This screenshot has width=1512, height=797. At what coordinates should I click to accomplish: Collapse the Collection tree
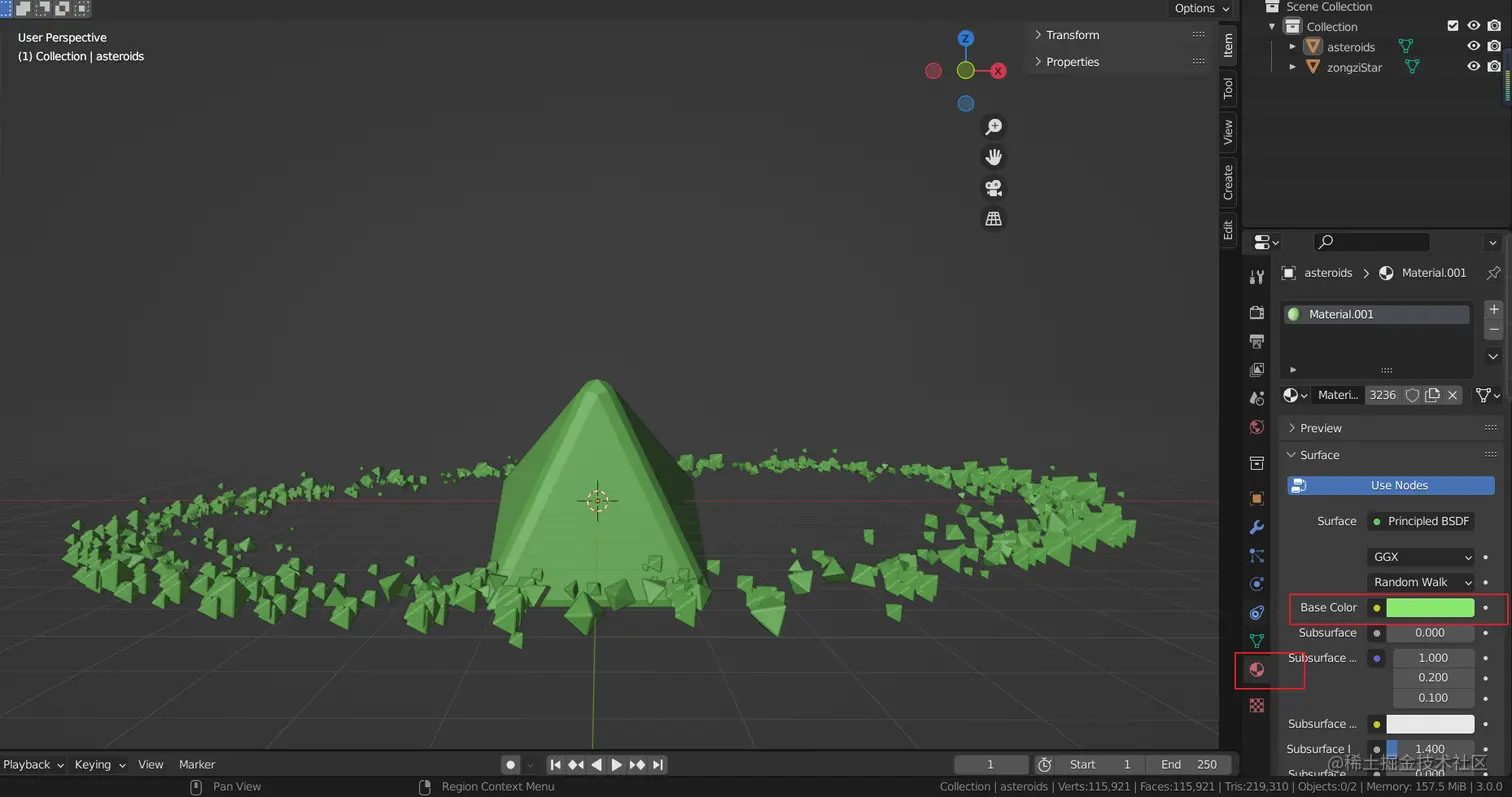click(x=1272, y=27)
